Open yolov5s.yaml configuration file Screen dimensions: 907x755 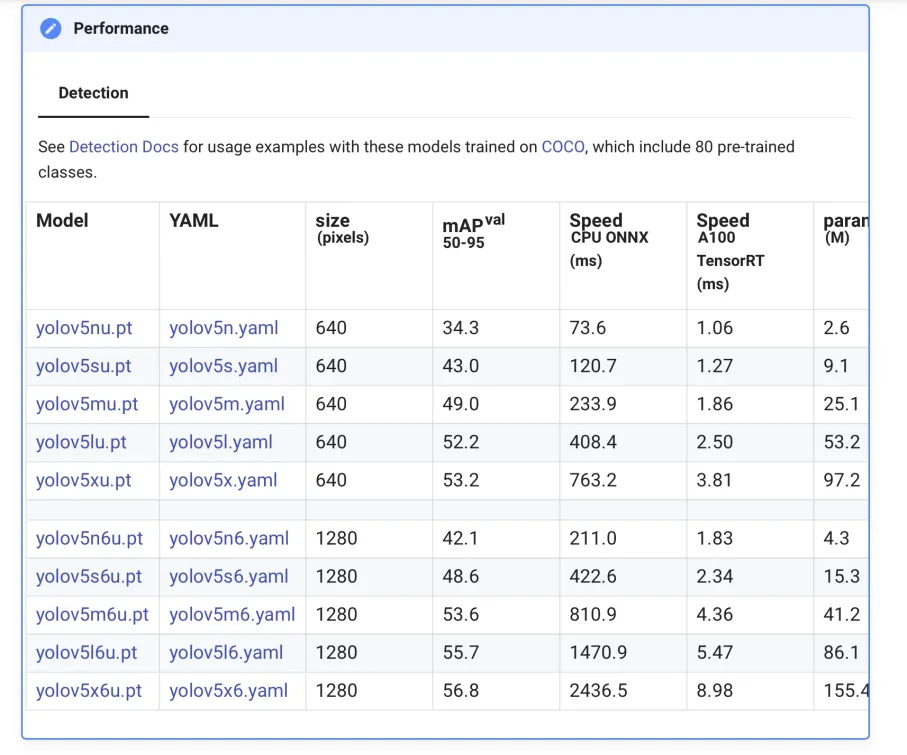223,366
